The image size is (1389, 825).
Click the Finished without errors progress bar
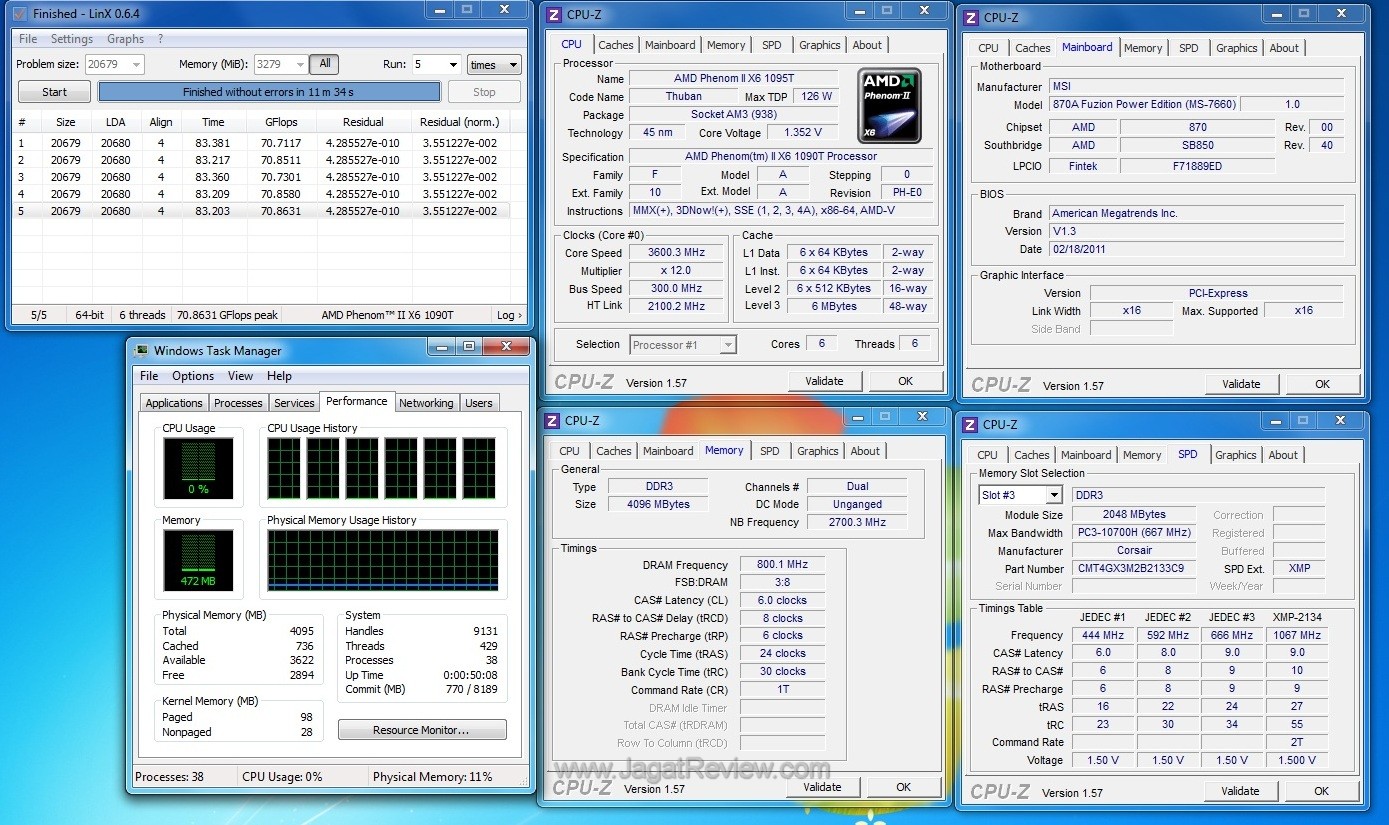tap(269, 92)
